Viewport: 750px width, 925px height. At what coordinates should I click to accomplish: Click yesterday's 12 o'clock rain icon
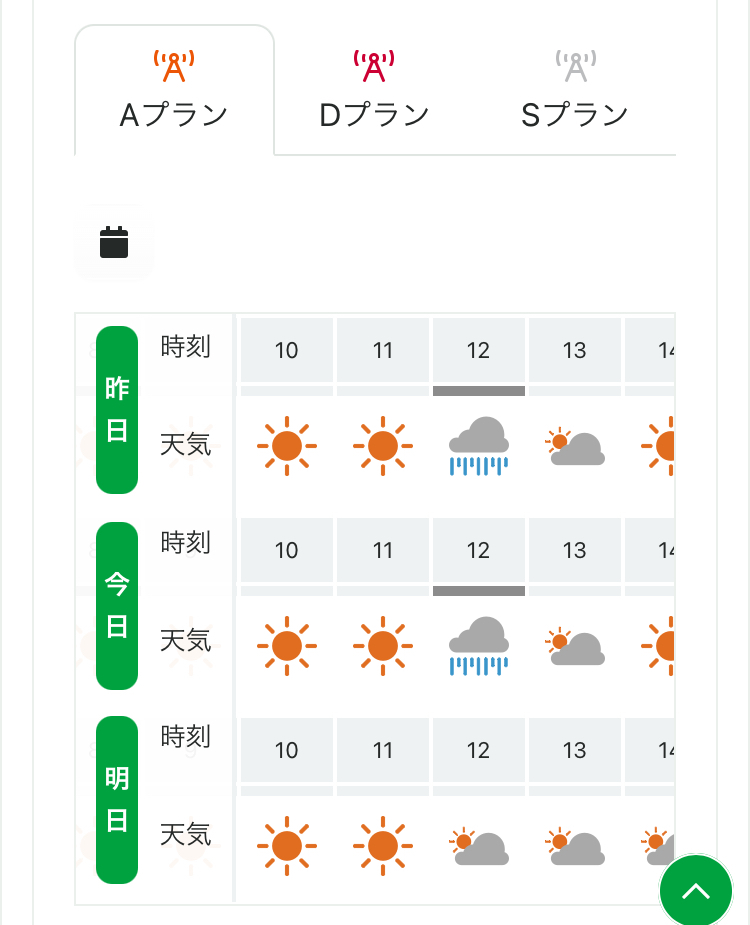click(479, 446)
